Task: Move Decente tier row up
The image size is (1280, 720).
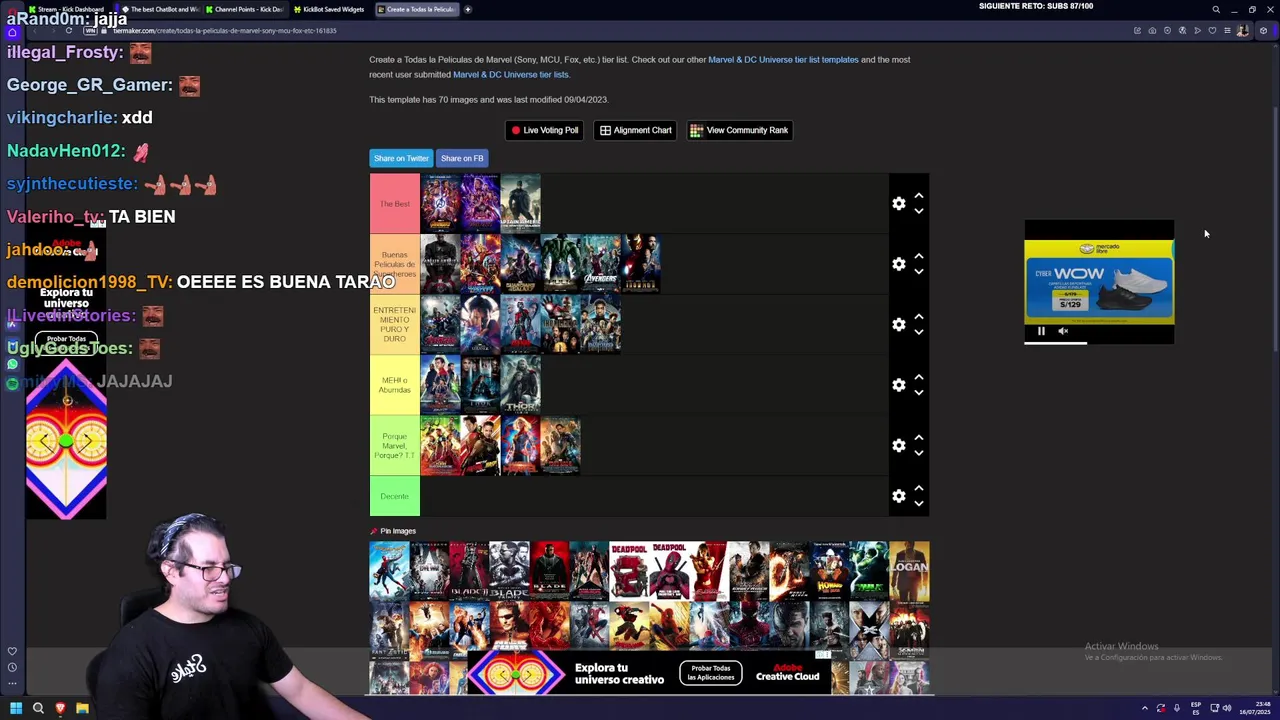Action: 918,489
